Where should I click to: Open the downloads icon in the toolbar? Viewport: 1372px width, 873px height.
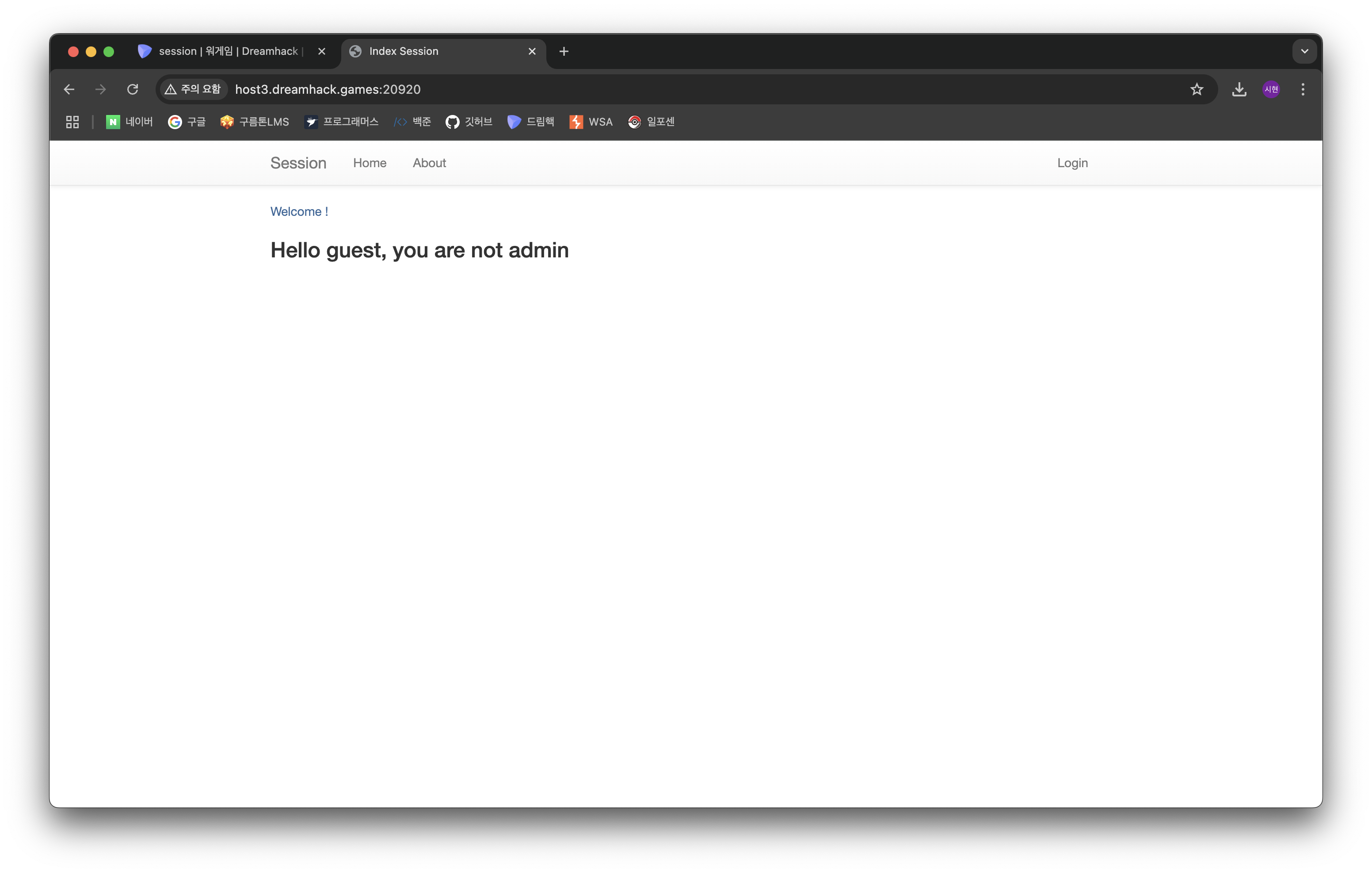coord(1239,89)
